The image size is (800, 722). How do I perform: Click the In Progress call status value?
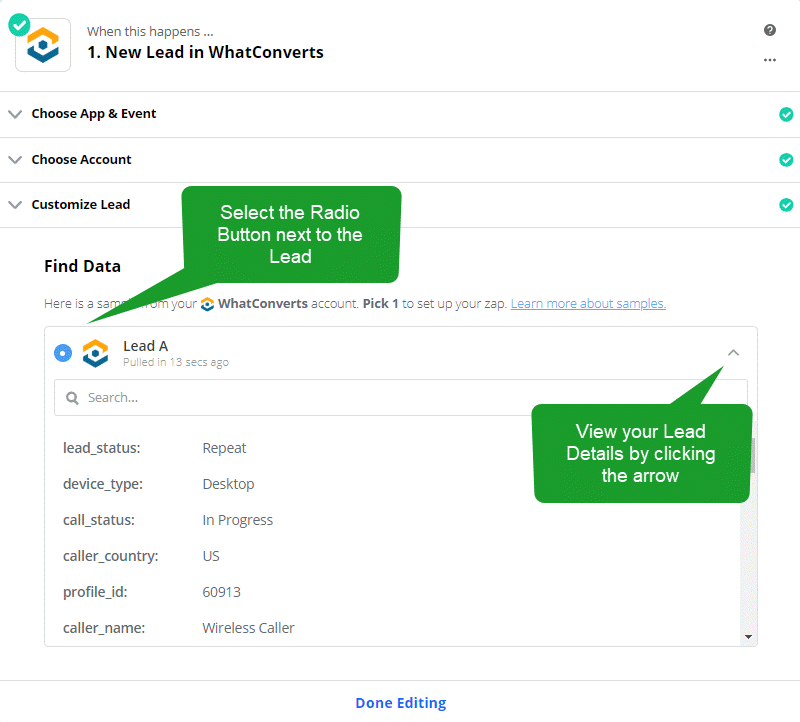(238, 520)
